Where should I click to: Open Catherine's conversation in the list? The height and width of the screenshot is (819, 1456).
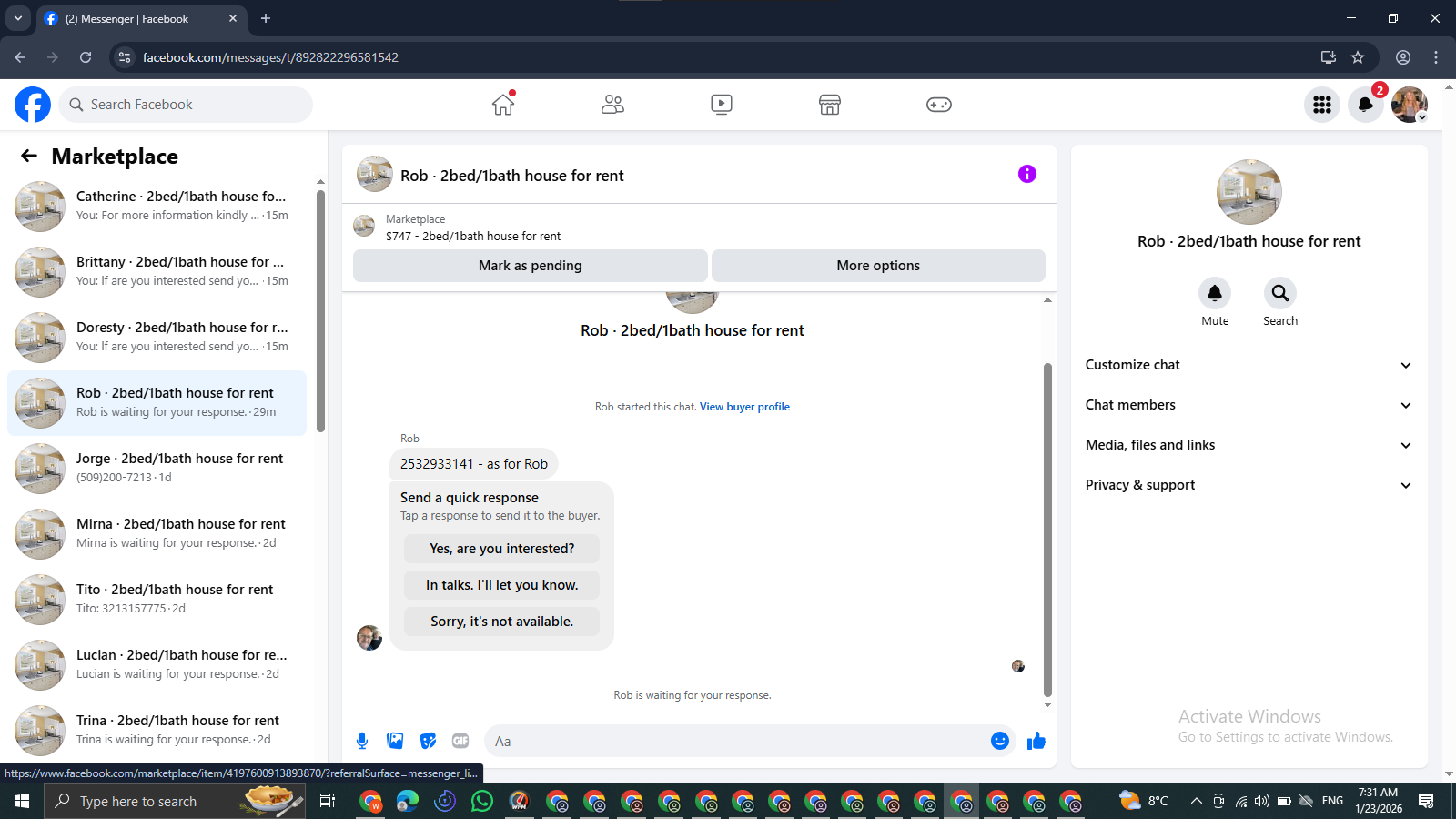point(157,207)
